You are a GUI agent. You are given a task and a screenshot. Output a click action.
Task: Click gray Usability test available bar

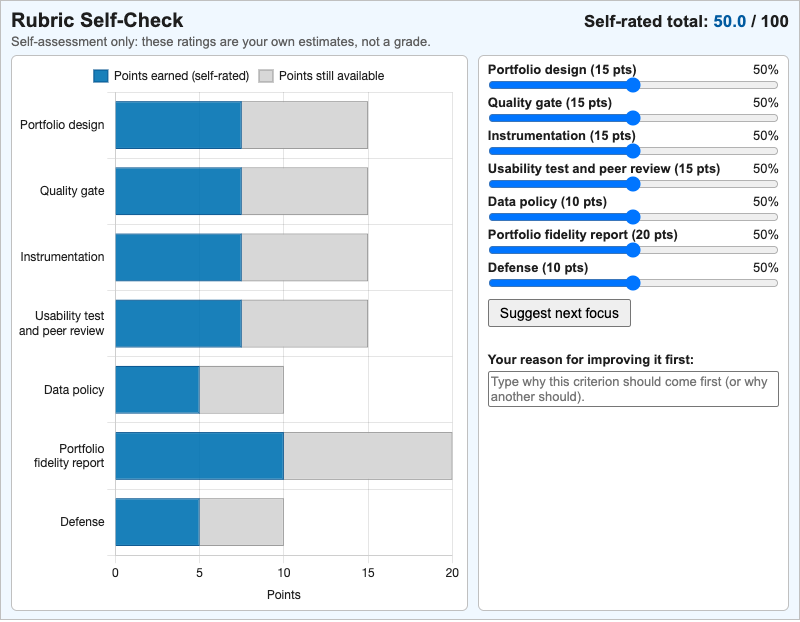point(305,324)
